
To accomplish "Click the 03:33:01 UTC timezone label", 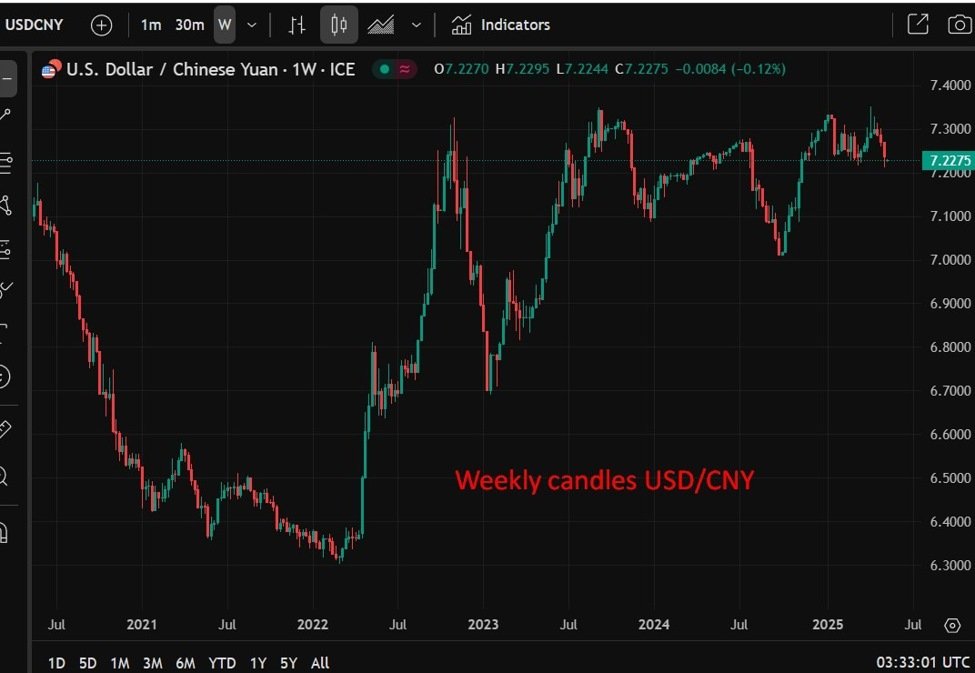I will pyautogui.click(x=923, y=662).
